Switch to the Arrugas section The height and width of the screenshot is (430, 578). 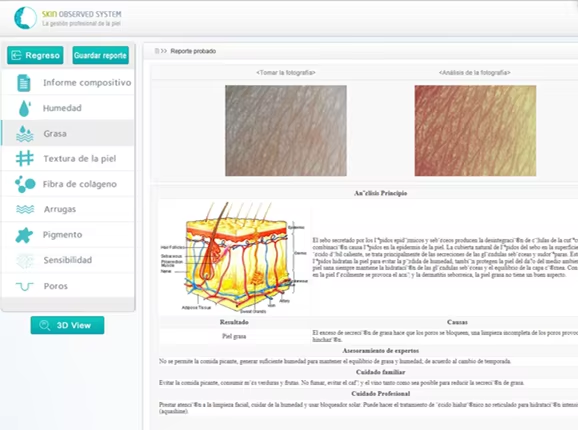[x=68, y=209]
